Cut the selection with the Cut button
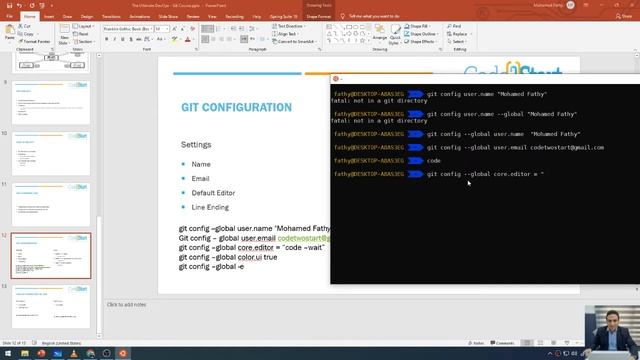640x360 pixels. (x=24, y=26)
